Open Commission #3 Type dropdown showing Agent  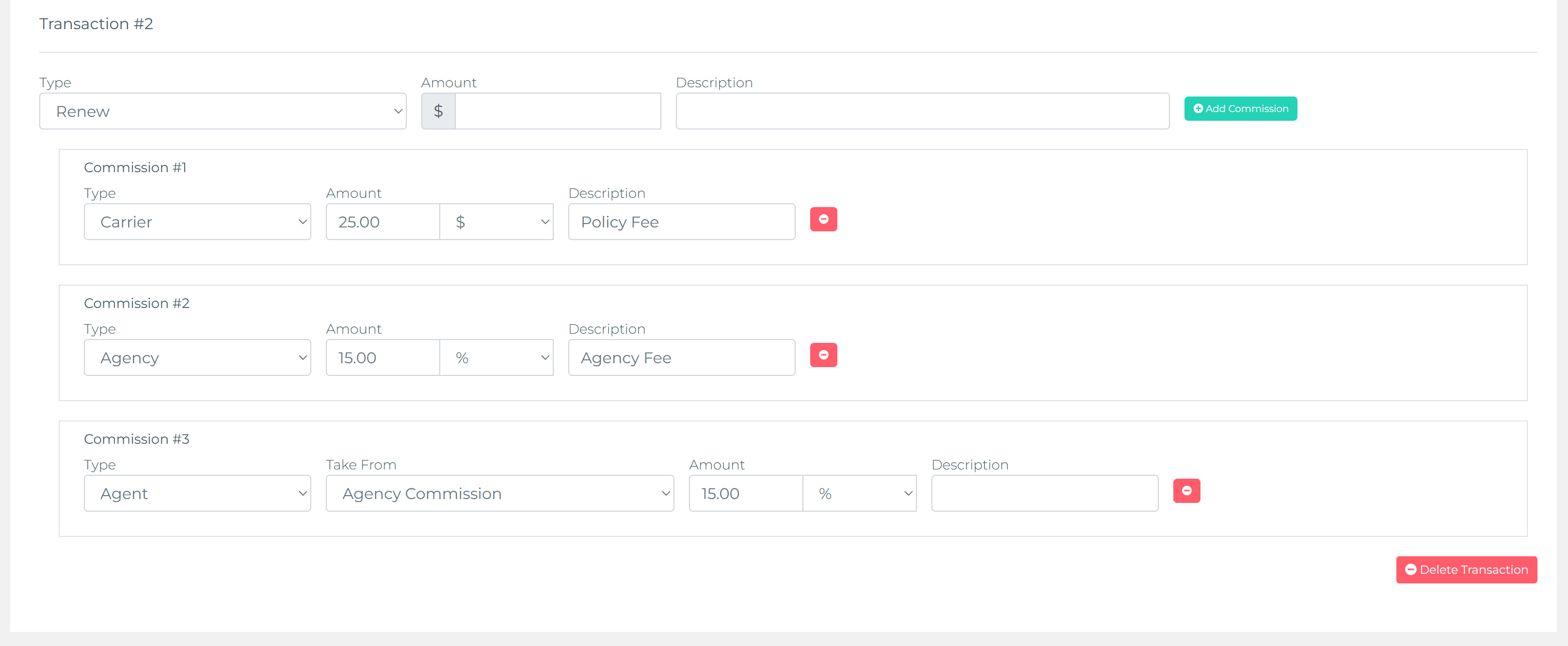[197, 494]
